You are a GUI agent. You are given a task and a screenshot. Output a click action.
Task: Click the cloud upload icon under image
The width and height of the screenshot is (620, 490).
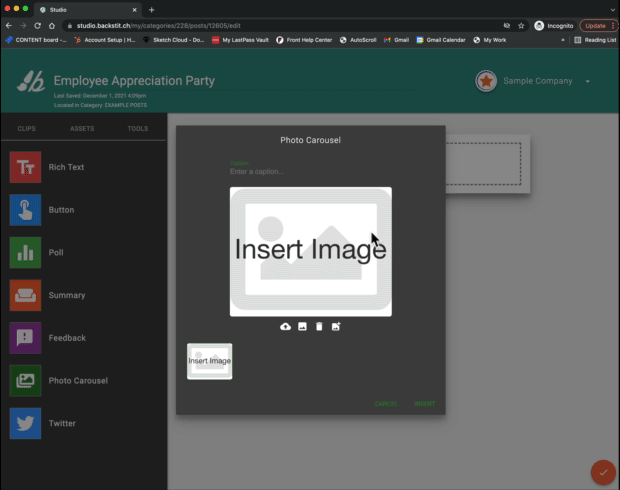[x=285, y=326]
